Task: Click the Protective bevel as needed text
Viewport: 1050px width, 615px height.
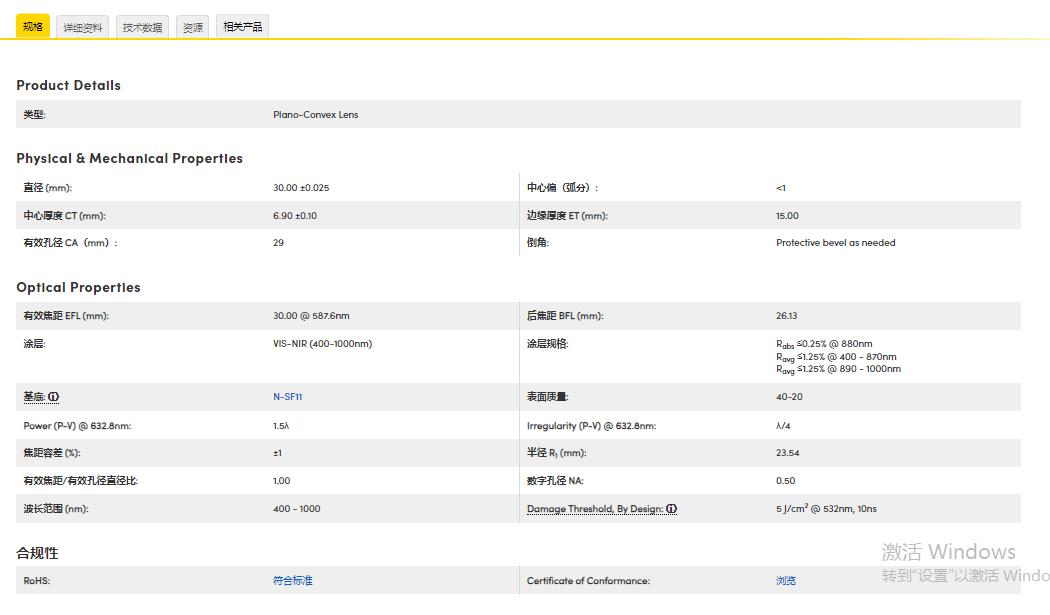Action: (835, 243)
